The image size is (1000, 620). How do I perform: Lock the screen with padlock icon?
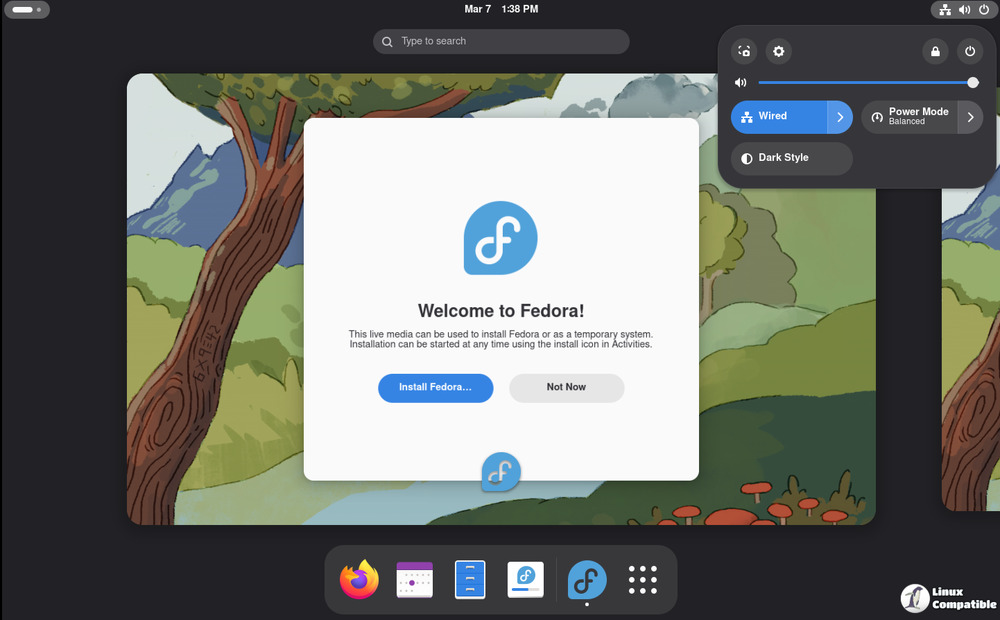[935, 51]
